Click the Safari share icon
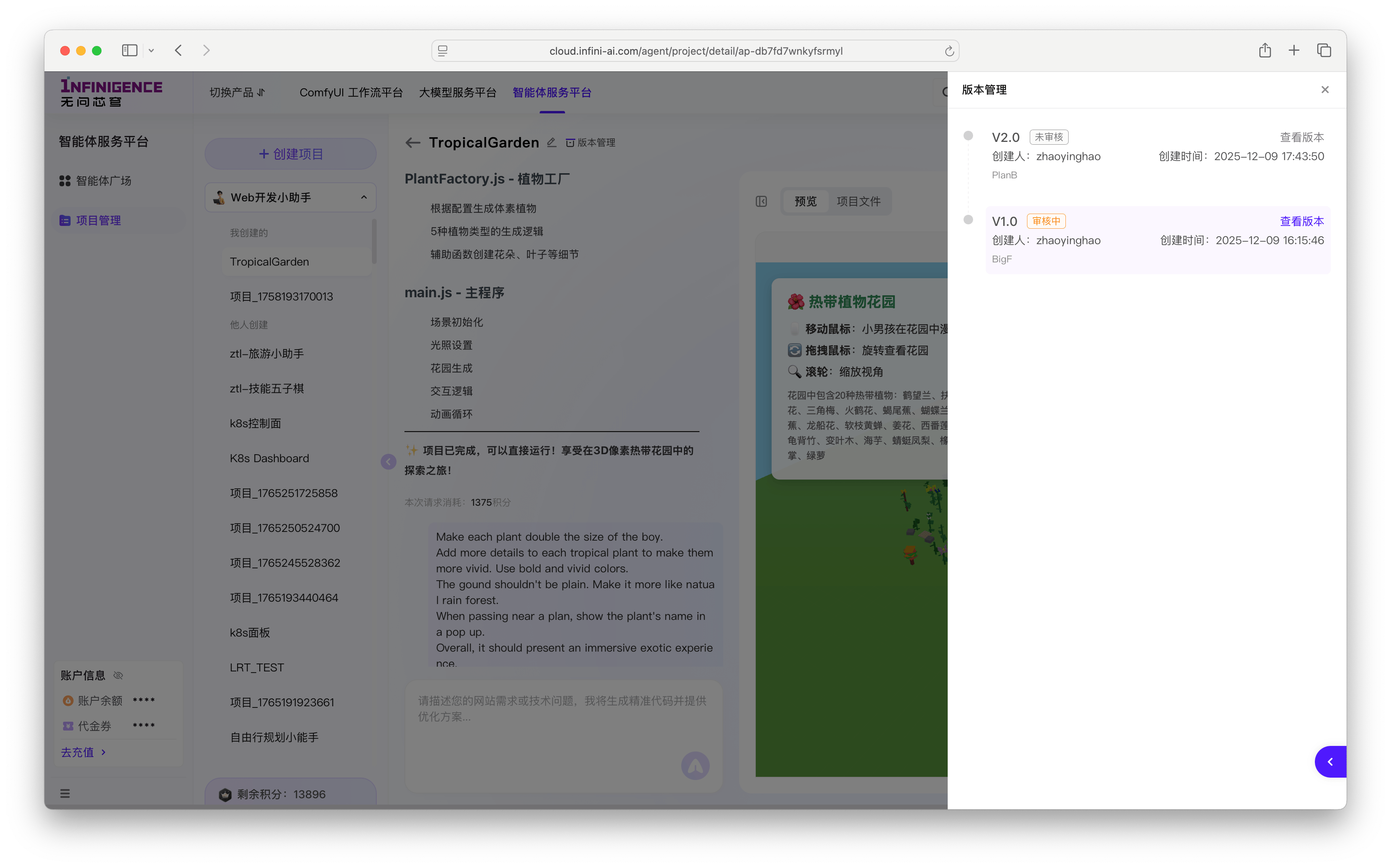The image size is (1391, 868). pyautogui.click(x=1265, y=50)
